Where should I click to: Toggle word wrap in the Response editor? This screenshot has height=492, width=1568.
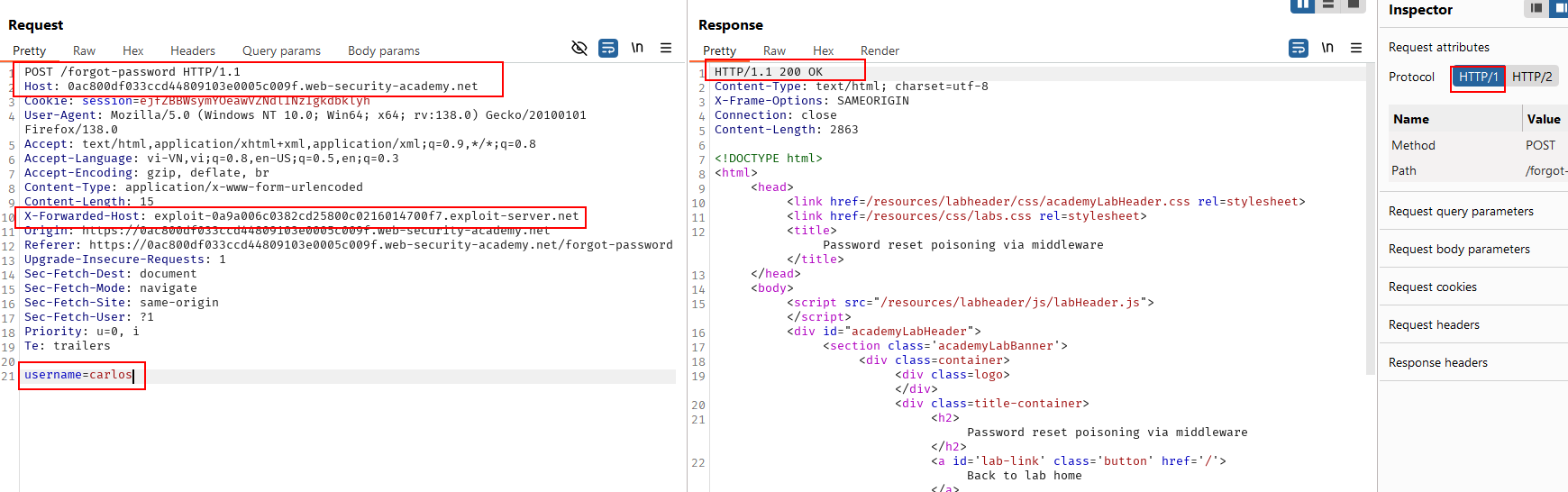point(1299,48)
